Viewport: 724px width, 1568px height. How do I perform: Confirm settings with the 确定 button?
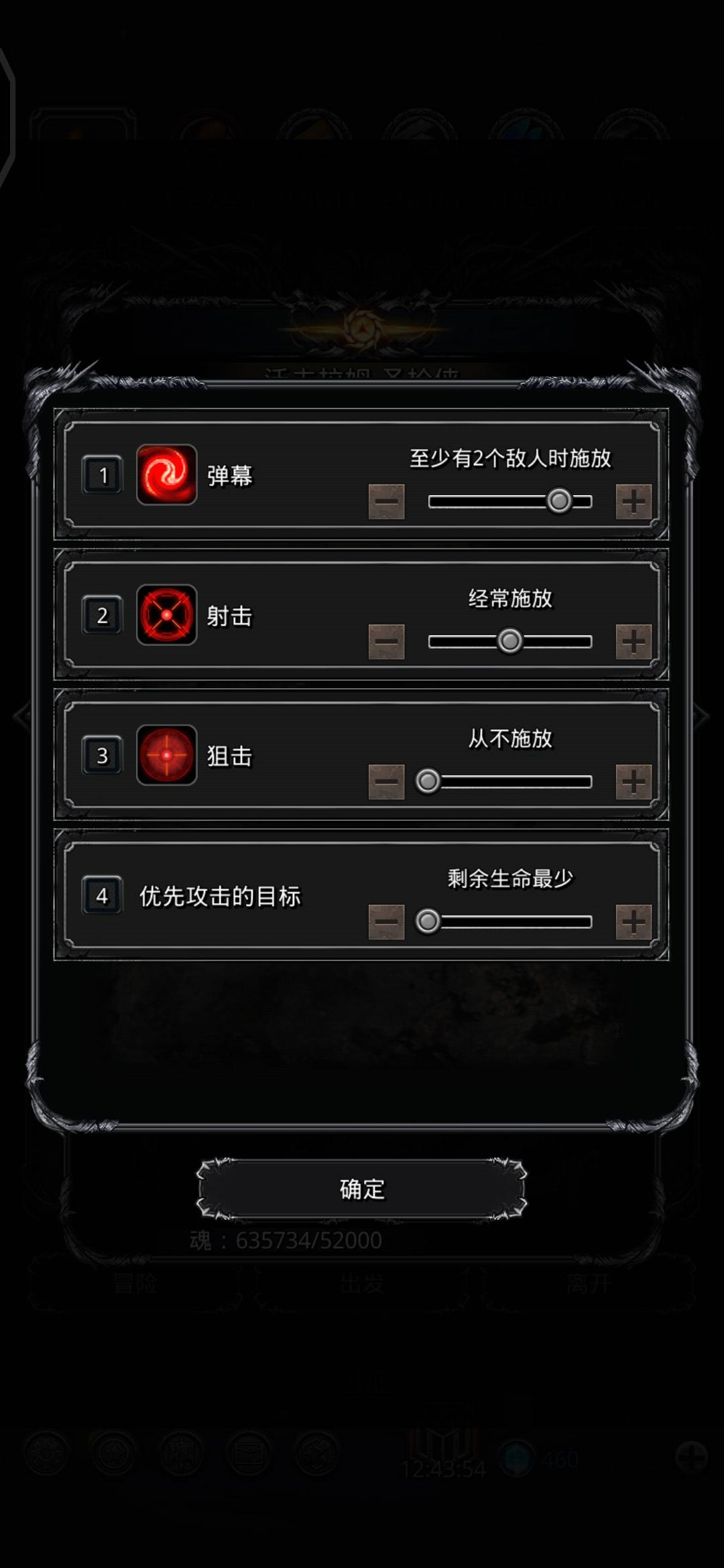(362, 1189)
